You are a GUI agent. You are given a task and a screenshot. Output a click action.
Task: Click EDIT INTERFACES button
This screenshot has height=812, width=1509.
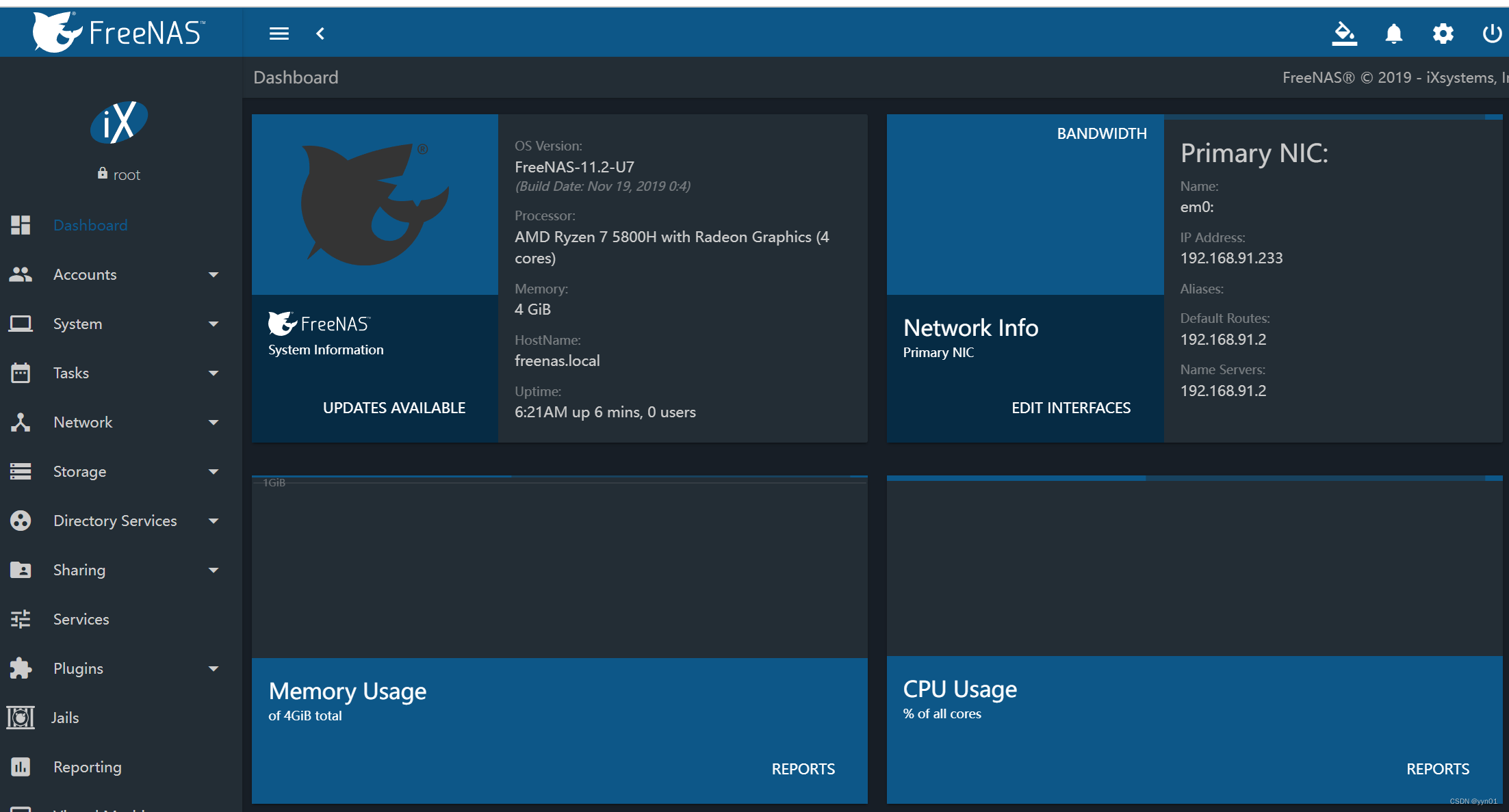[x=1070, y=408]
